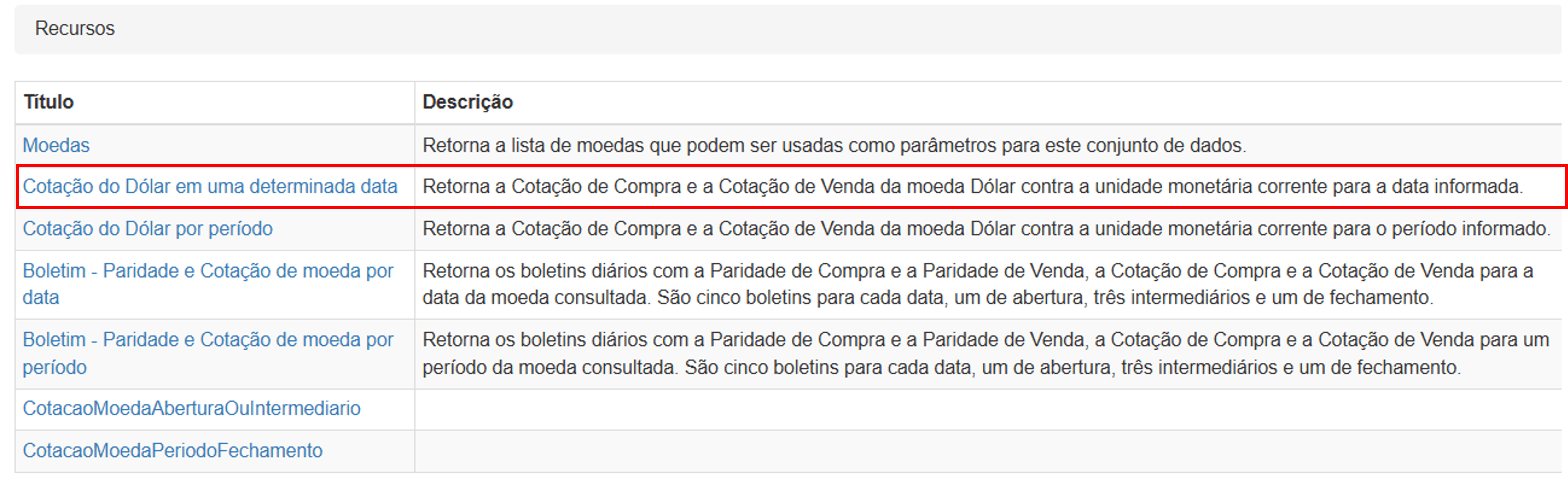Viewport: 1568px width, 479px height.
Task: Click empty description cell beside CotacaoMoedaPeriodoFechamento
Action: pos(987,451)
